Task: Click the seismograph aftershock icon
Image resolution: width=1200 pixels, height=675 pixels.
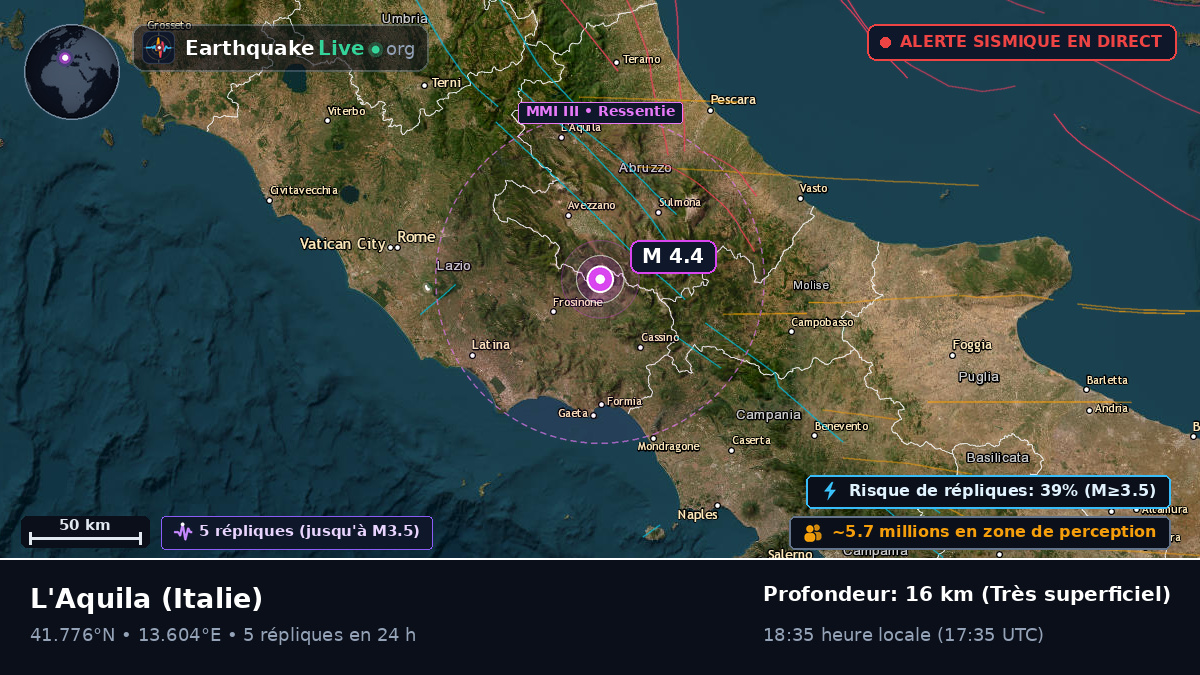Action: coord(183,532)
